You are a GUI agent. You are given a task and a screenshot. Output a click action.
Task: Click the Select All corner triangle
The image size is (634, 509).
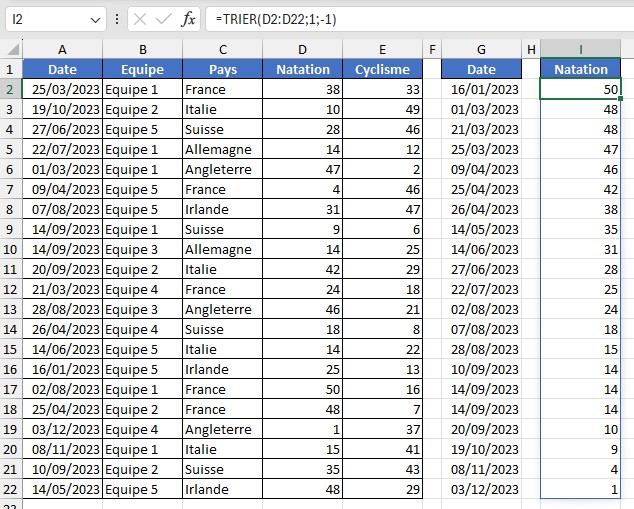tap(11, 50)
